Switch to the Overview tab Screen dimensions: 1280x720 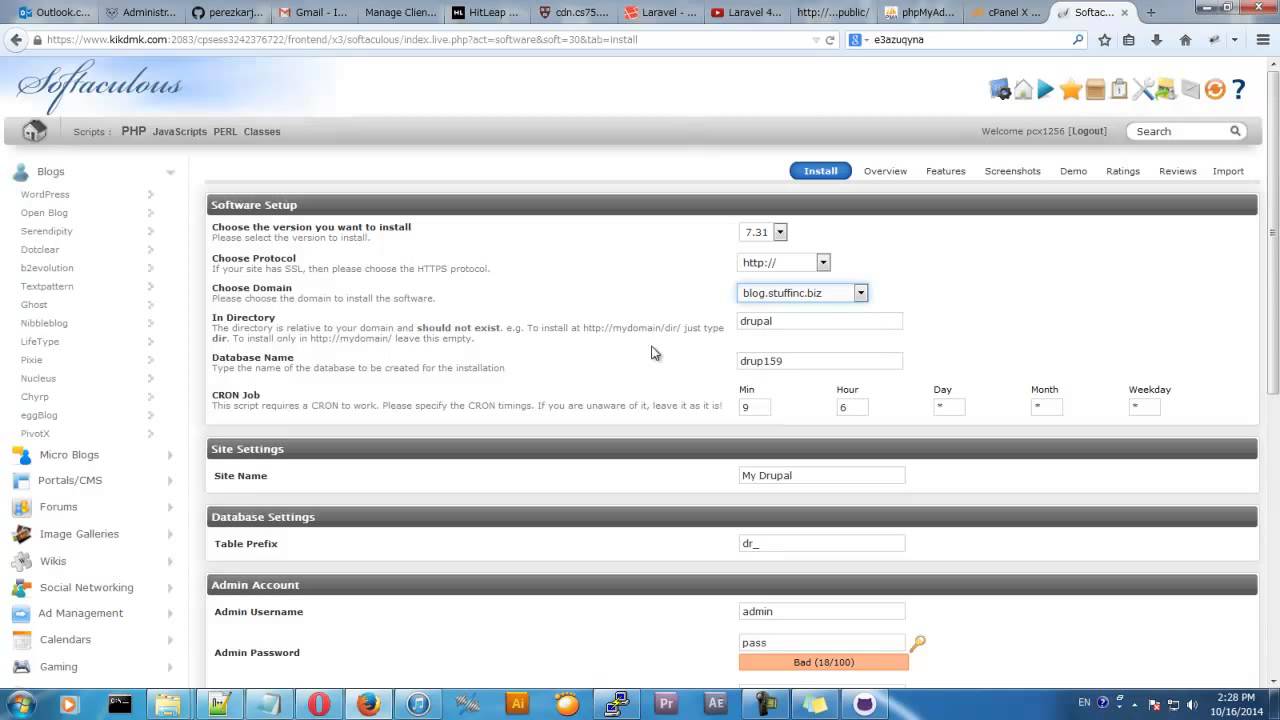coord(885,171)
